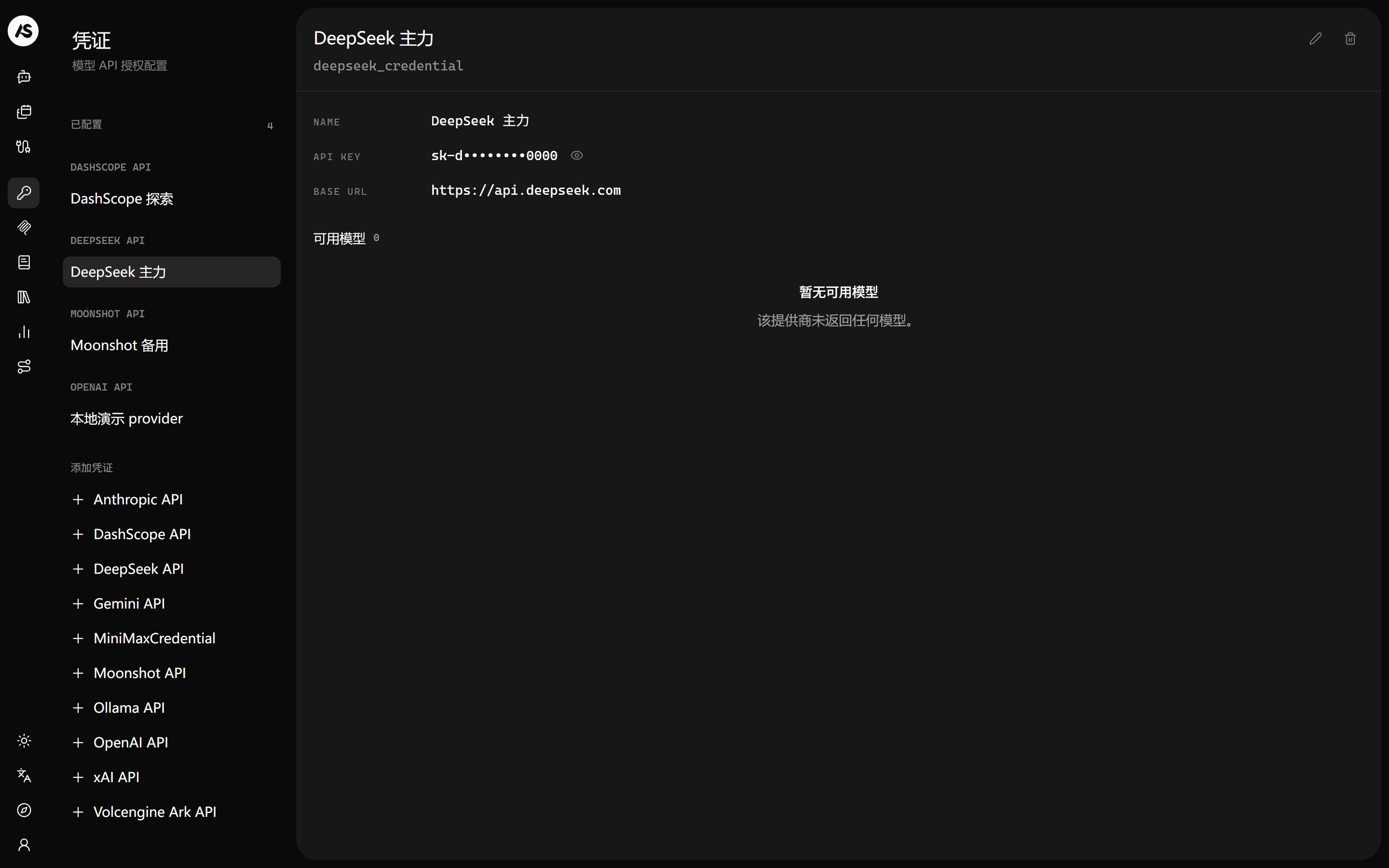1389x868 pixels.
Task: Click the 可用模型 section heading
Action: tap(339, 239)
